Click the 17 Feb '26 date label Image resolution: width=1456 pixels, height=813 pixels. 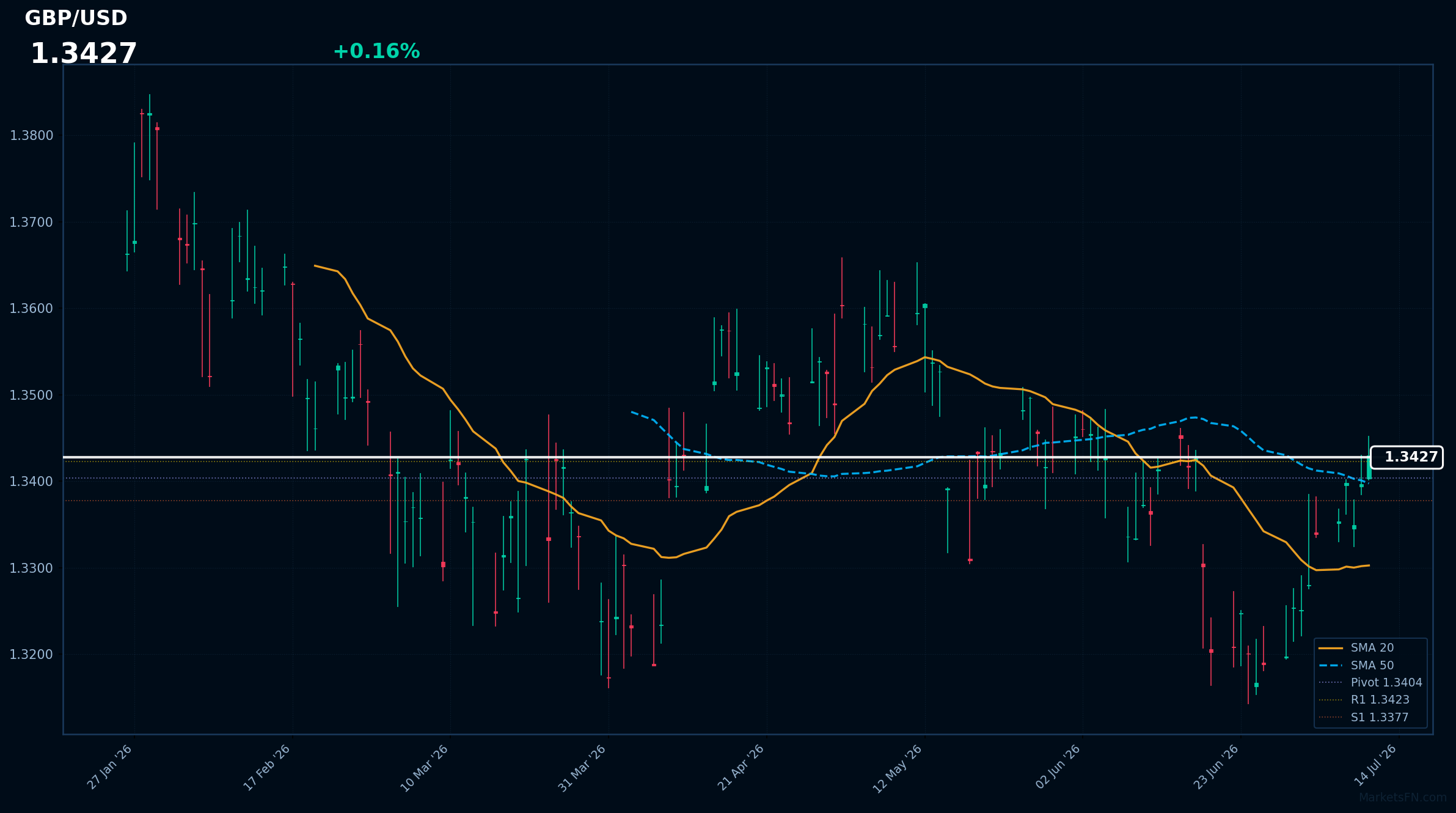[x=267, y=768]
